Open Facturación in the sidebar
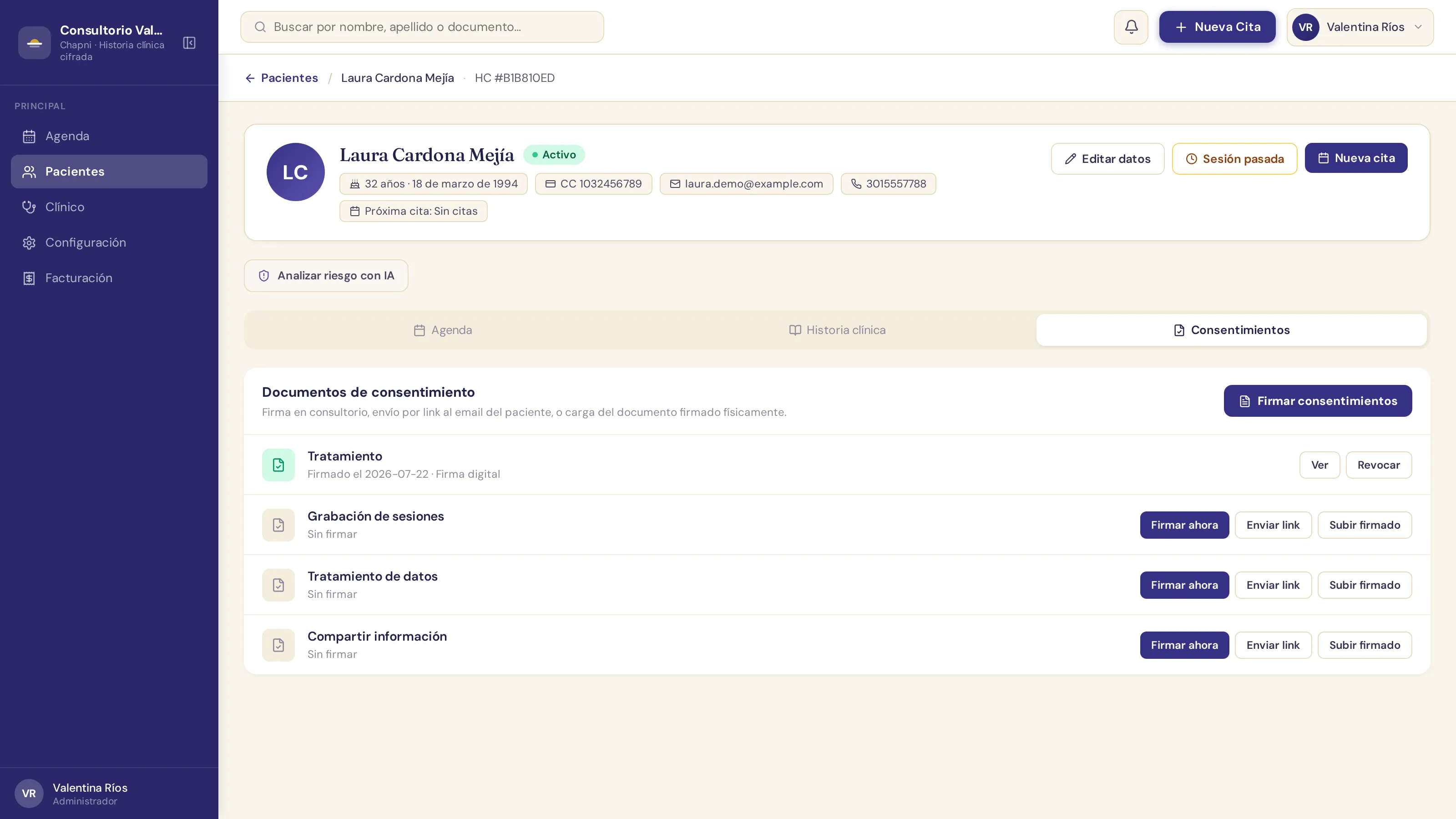 click(x=109, y=278)
